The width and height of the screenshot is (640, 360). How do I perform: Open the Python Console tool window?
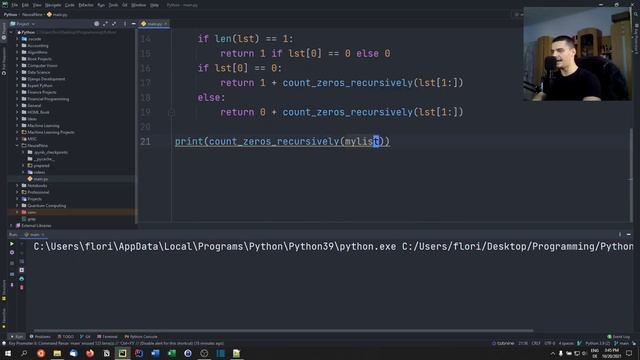141,337
